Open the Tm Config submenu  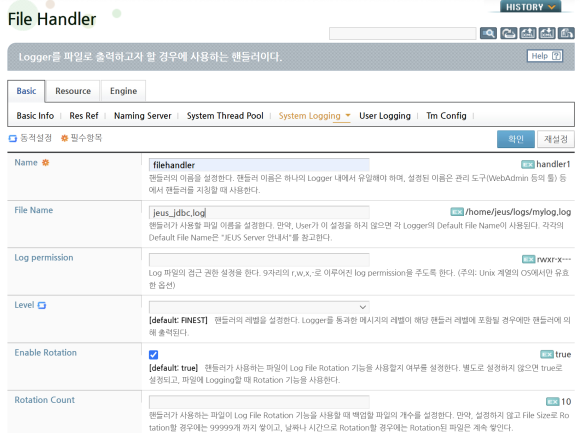tap(446, 116)
